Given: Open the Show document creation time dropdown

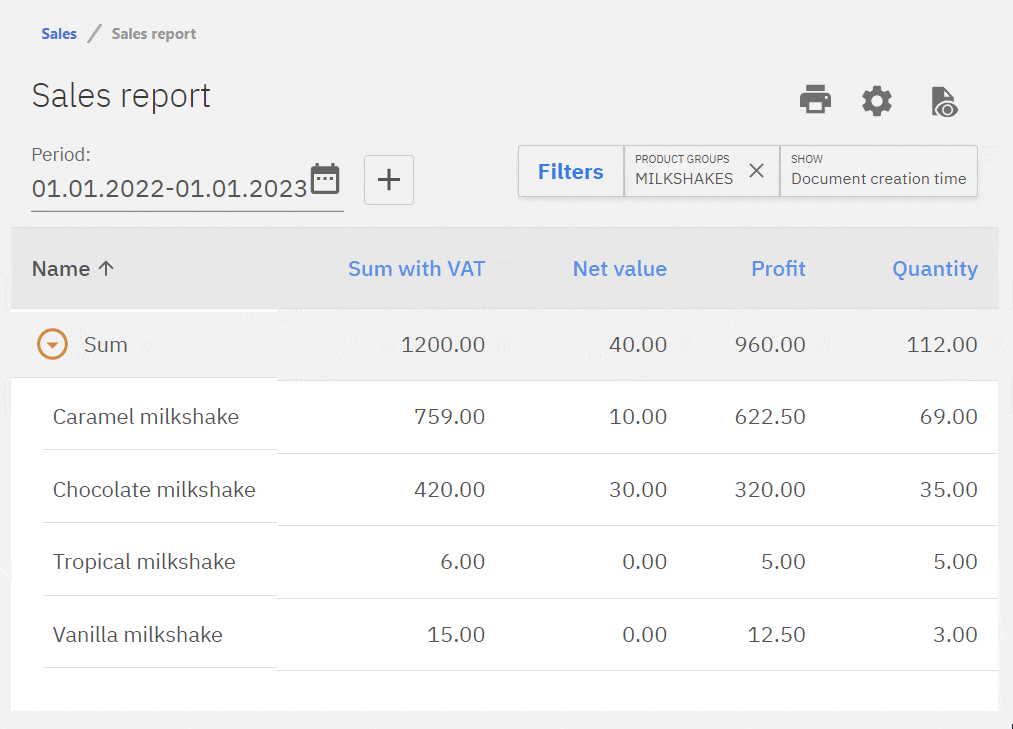Looking at the screenshot, I should (878, 171).
